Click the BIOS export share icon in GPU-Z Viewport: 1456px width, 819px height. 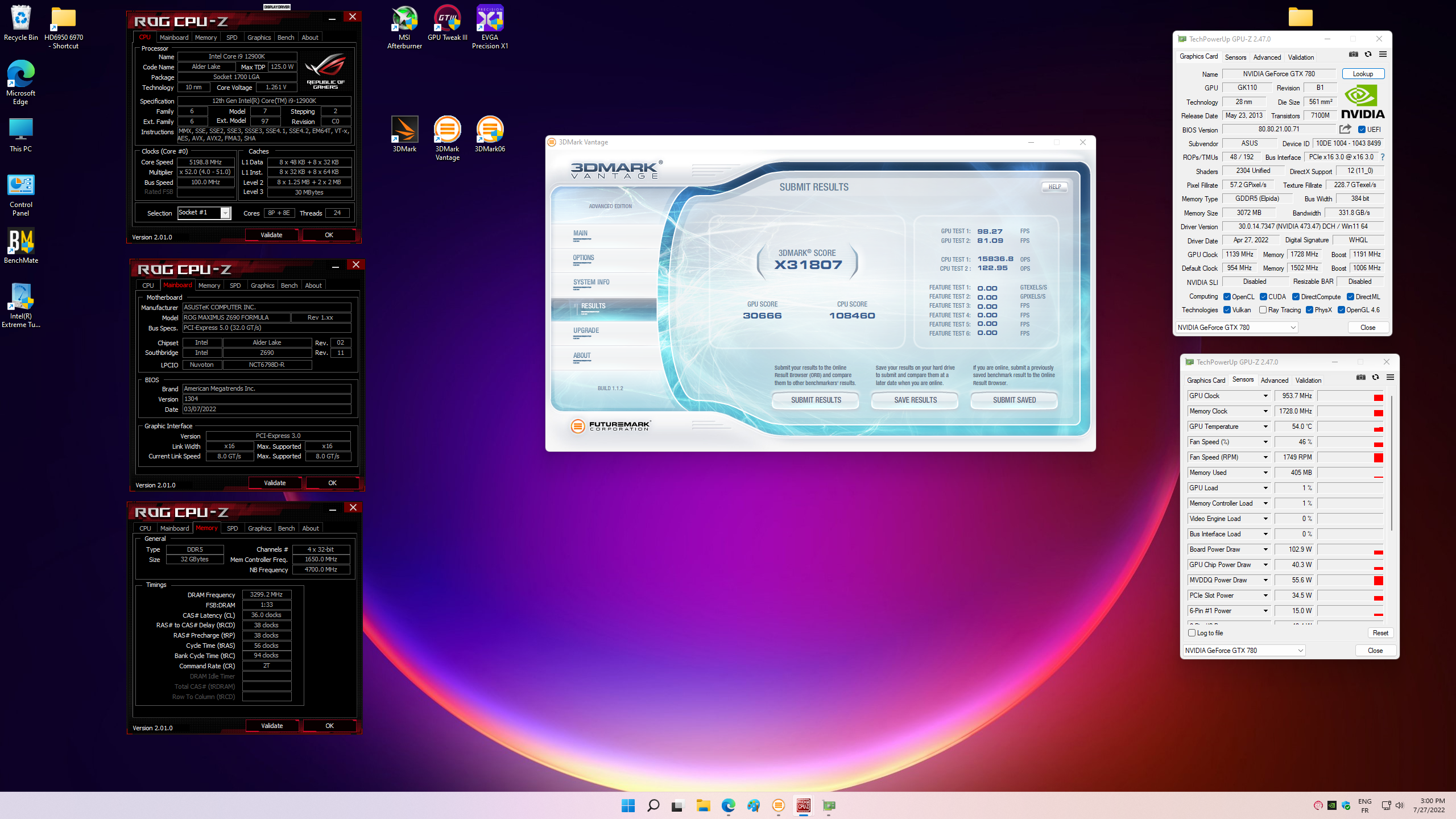click(x=1345, y=129)
